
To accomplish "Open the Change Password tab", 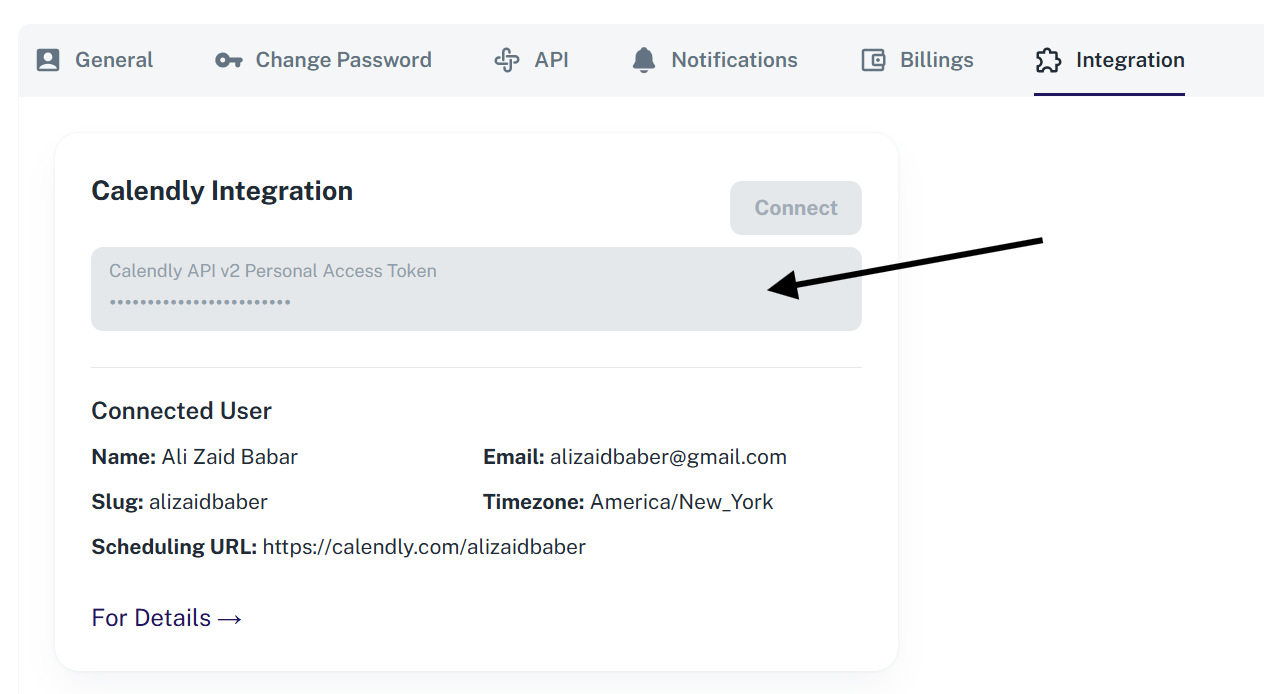I will point(343,60).
